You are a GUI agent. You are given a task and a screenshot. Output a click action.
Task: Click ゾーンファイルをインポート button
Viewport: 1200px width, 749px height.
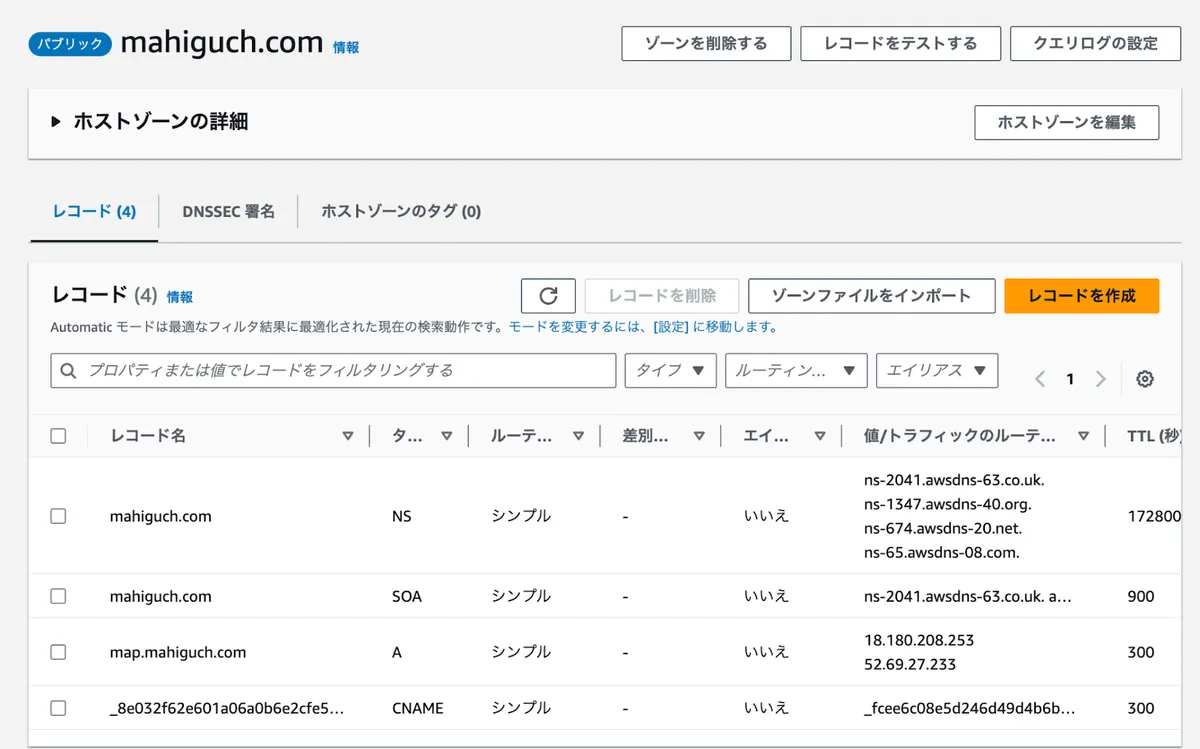[x=872, y=296]
